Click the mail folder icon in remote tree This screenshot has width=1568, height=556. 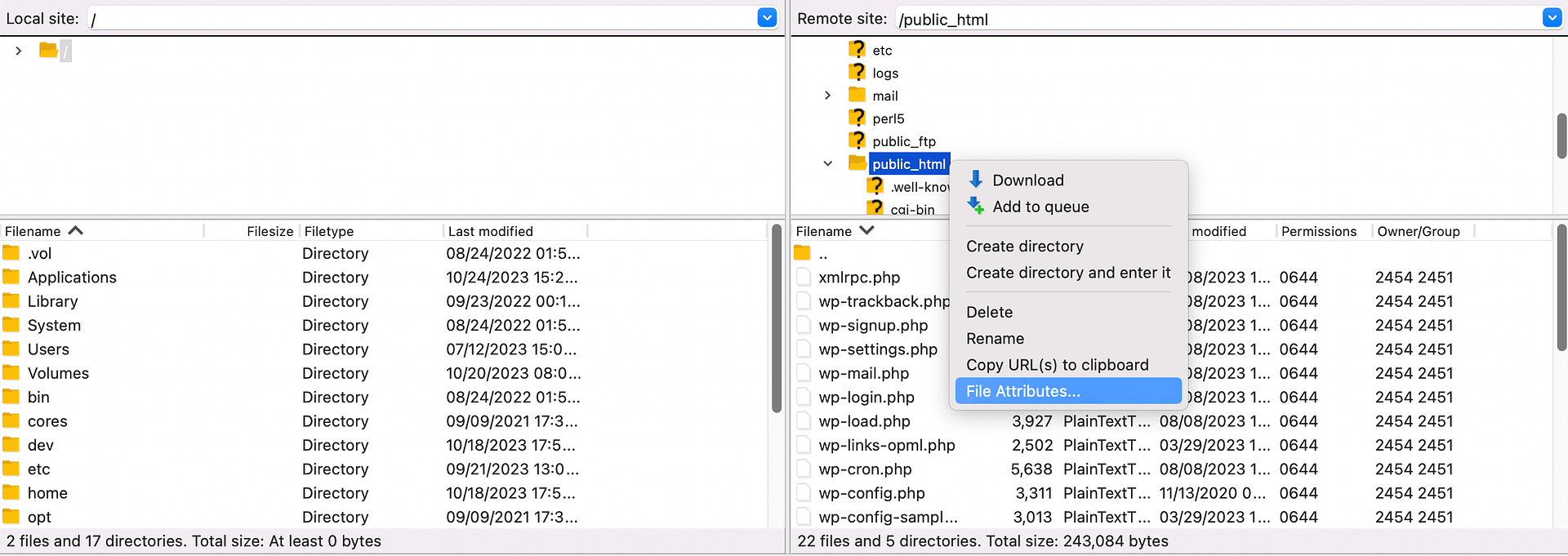[857, 96]
